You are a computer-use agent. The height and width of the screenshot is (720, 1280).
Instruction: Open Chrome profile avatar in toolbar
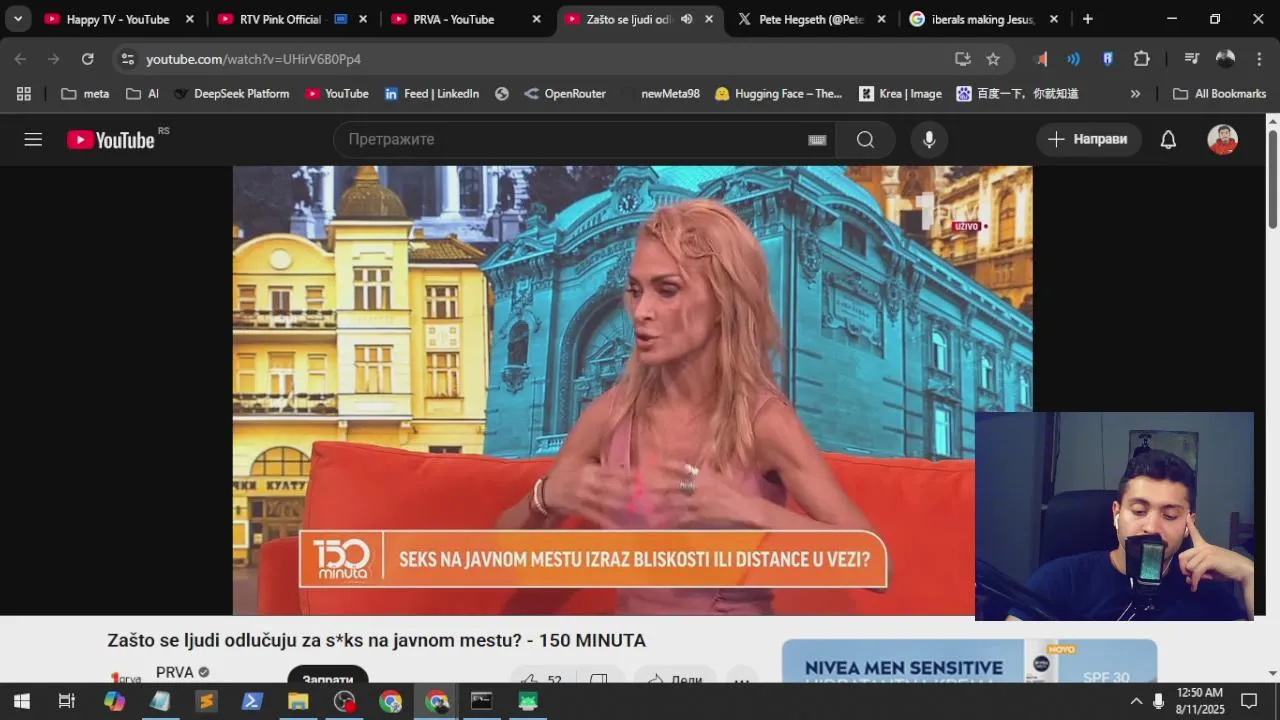tap(1225, 59)
